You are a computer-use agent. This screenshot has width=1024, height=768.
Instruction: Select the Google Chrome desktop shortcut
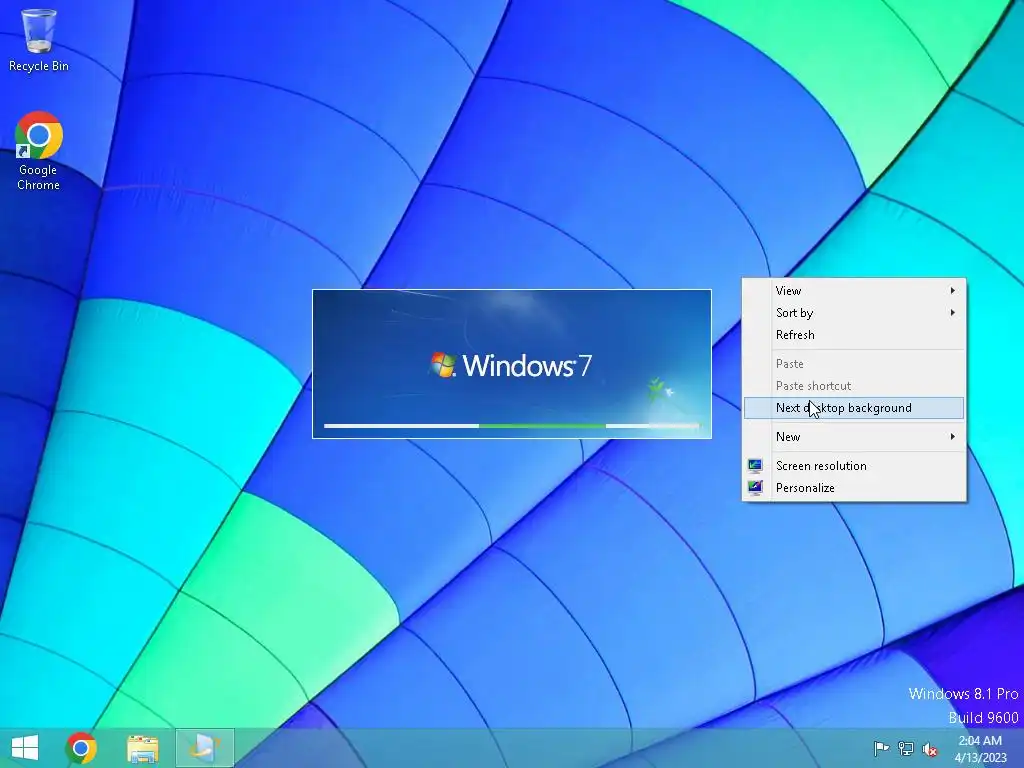click(x=39, y=151)
